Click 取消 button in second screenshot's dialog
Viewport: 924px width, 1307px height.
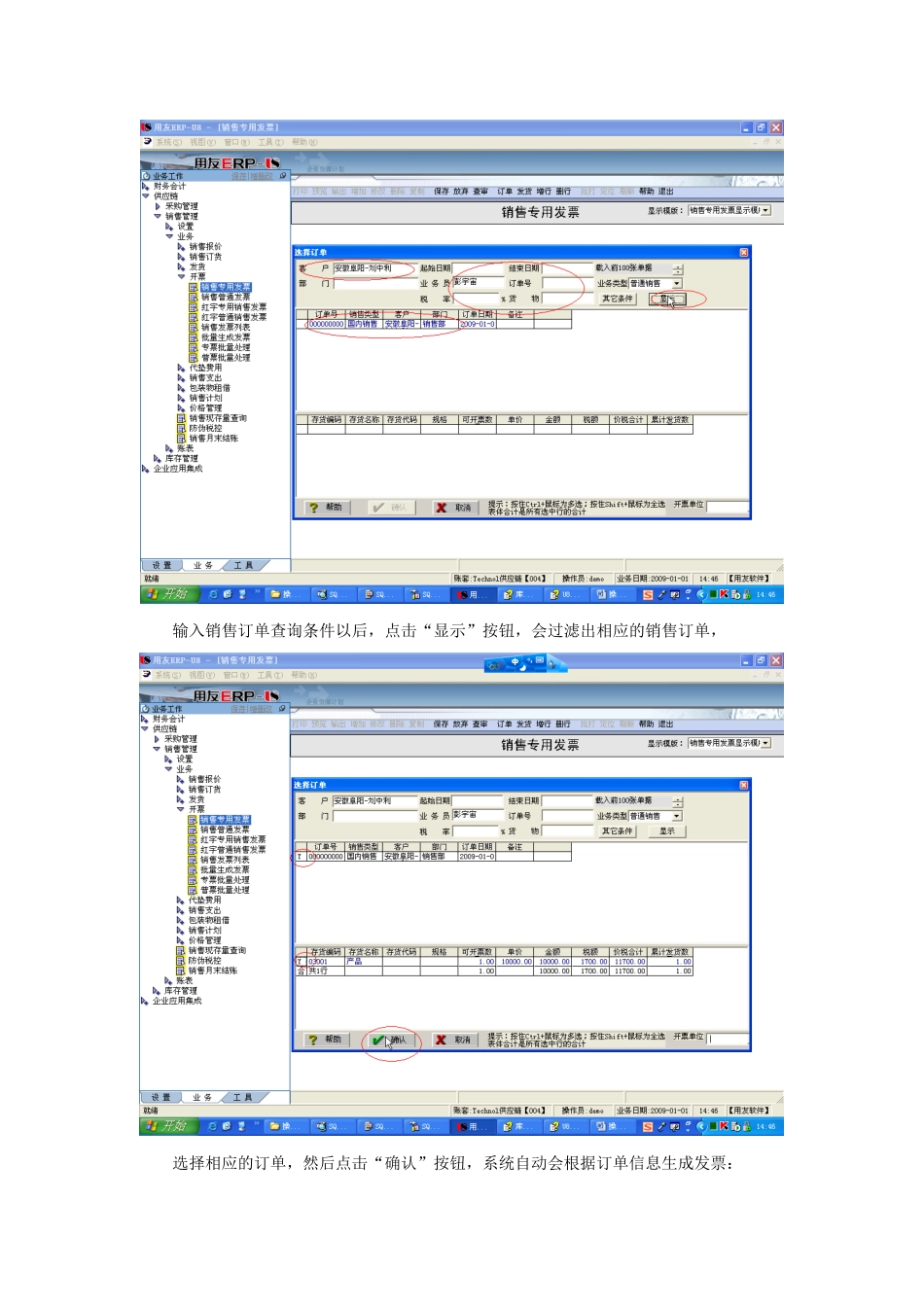[453, 1040]
